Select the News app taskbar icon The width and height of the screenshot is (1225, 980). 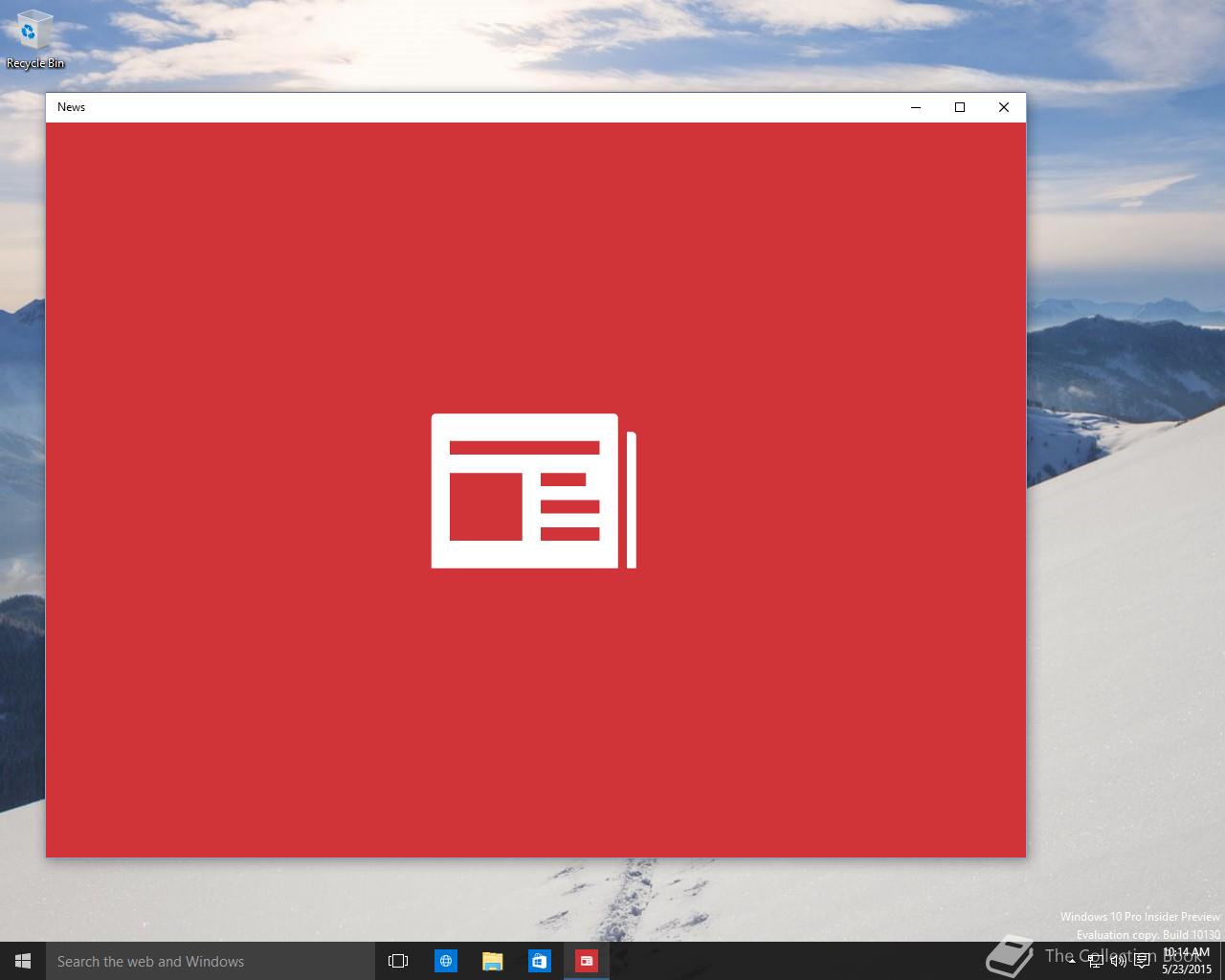[587, 961]
